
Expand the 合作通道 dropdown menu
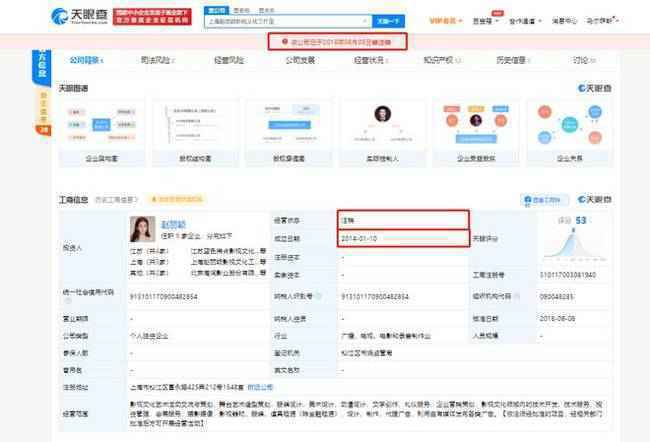click(x=527, y=20)
